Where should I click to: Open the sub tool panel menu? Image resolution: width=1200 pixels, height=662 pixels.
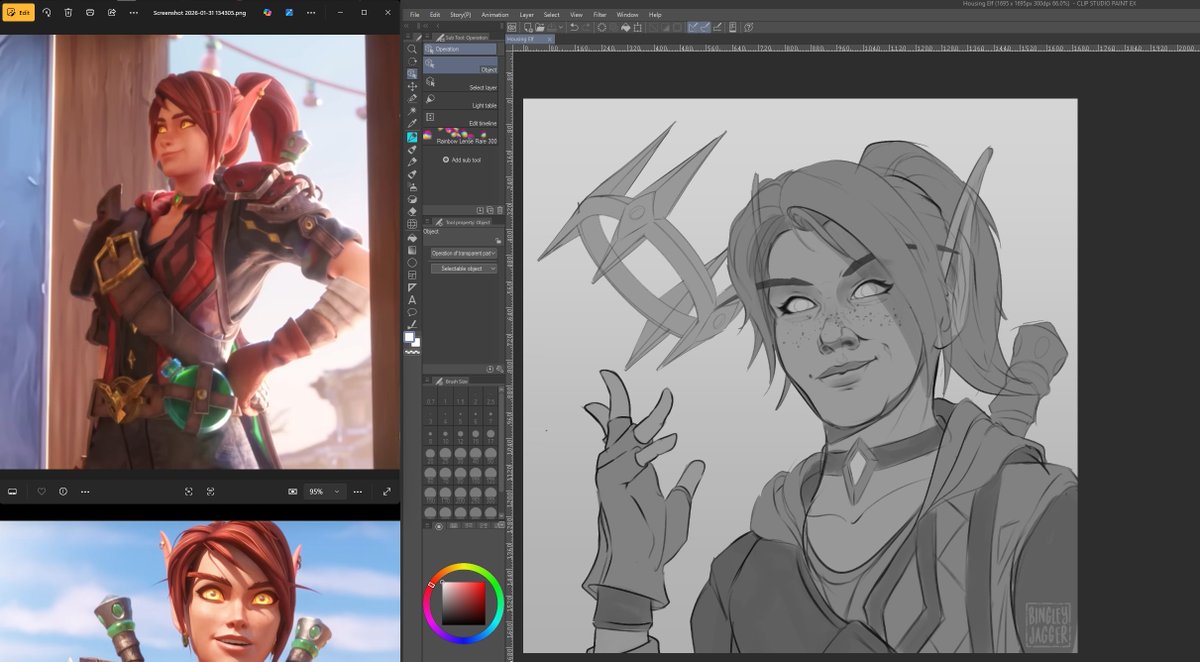pos(427,37)
